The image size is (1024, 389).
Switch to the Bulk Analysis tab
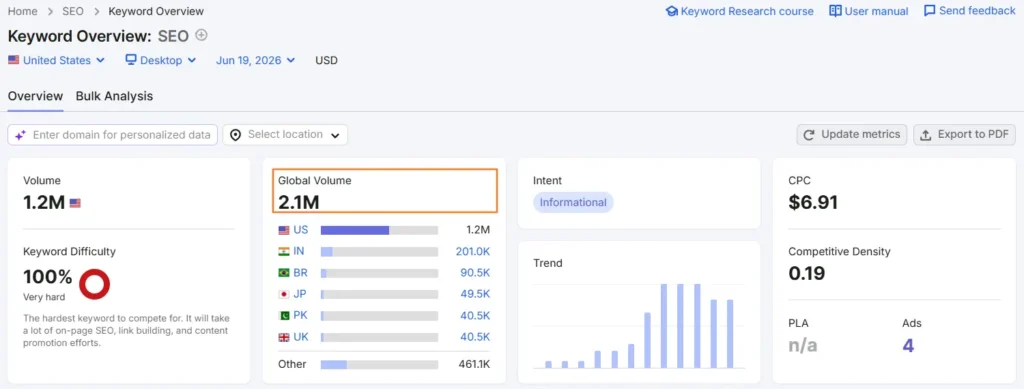tap(114, 96)
